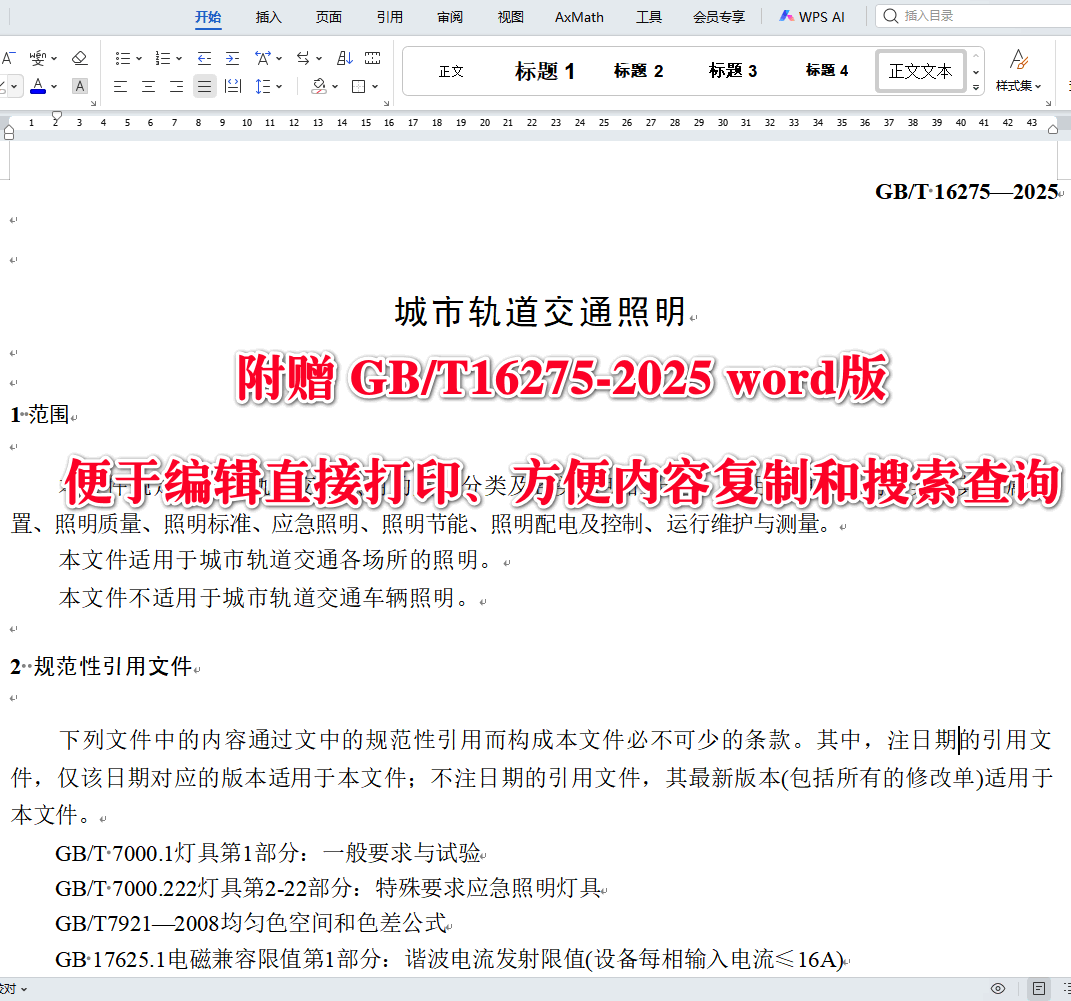Click the increase indent icon
The image size is (1071, 1001).
tap(231, 58)
